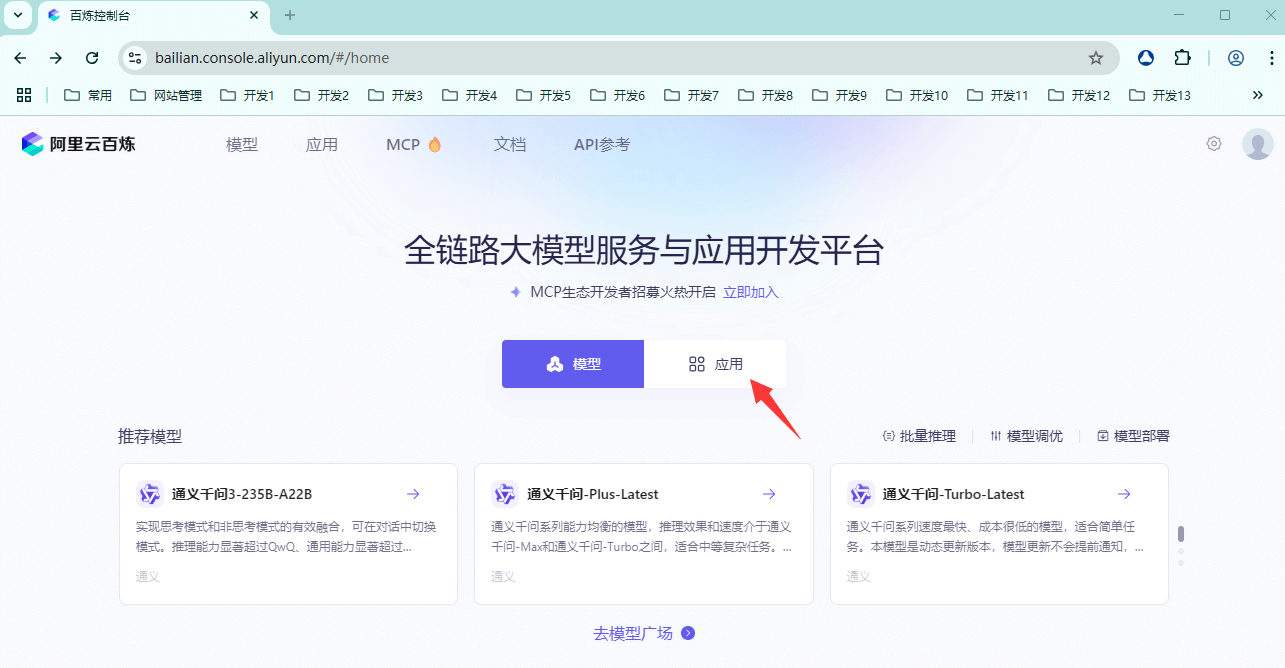Open the 开发8 bookmark folder

click(765, 95)
